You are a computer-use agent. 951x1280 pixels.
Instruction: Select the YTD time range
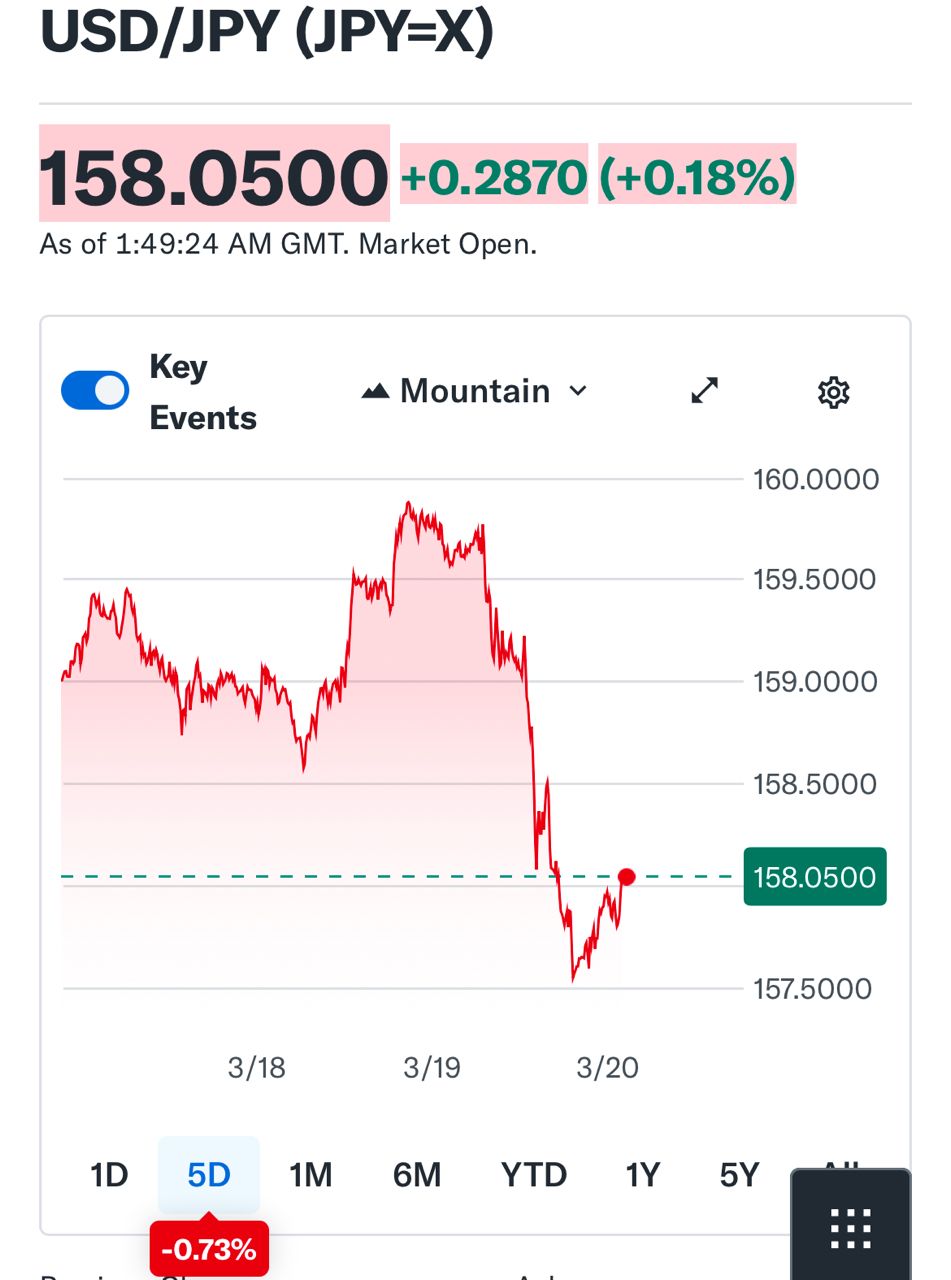pyautogui.click(x=534, y=1175)
